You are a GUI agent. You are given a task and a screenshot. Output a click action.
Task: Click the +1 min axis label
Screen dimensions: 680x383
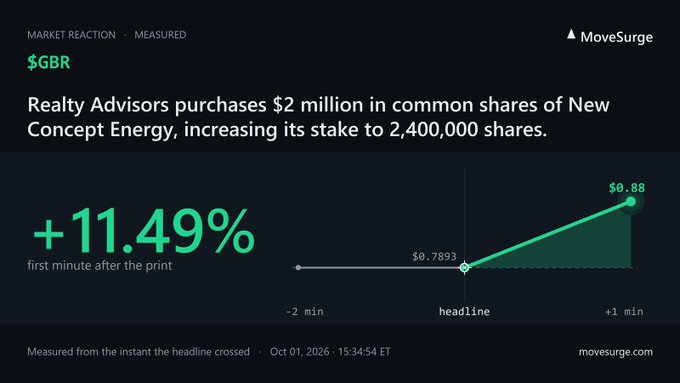click(624, 311)
